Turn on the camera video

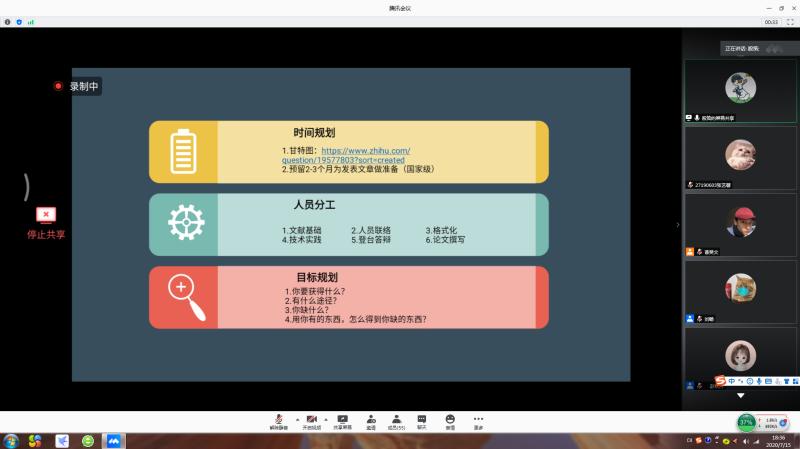tap(311, 419)
